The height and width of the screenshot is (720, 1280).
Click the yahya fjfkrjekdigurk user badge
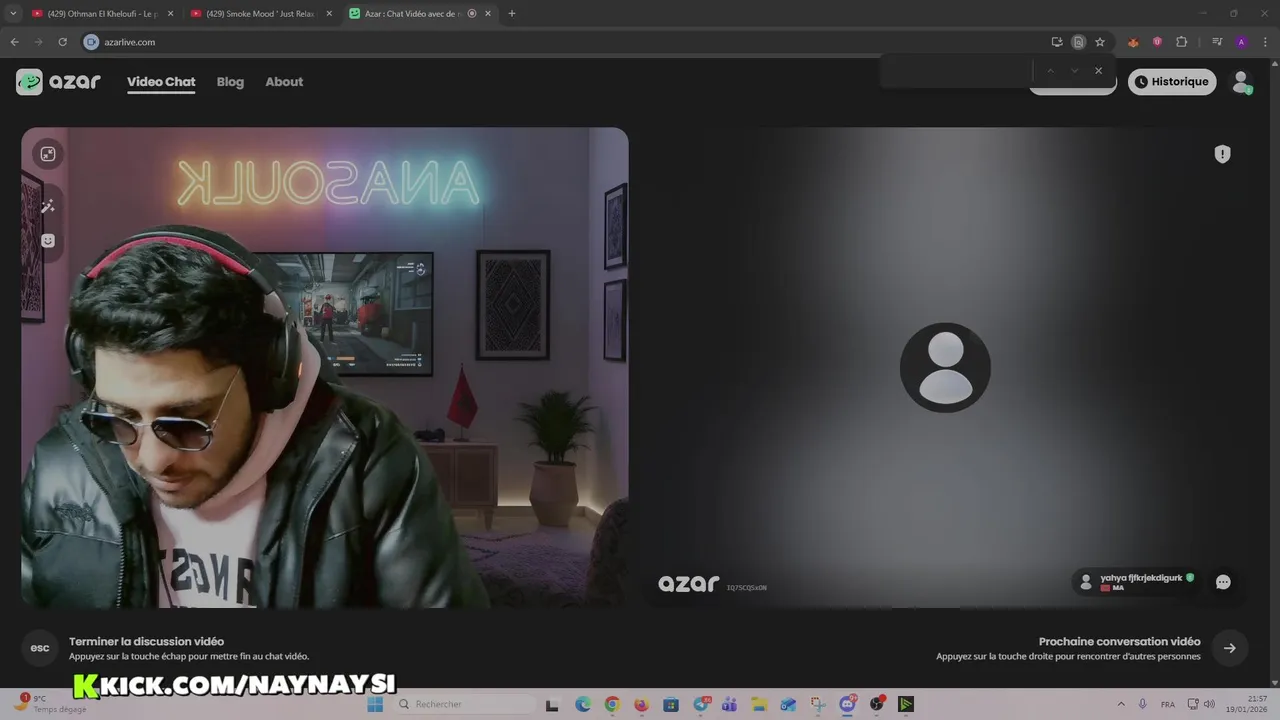[x=1137, y=582]
